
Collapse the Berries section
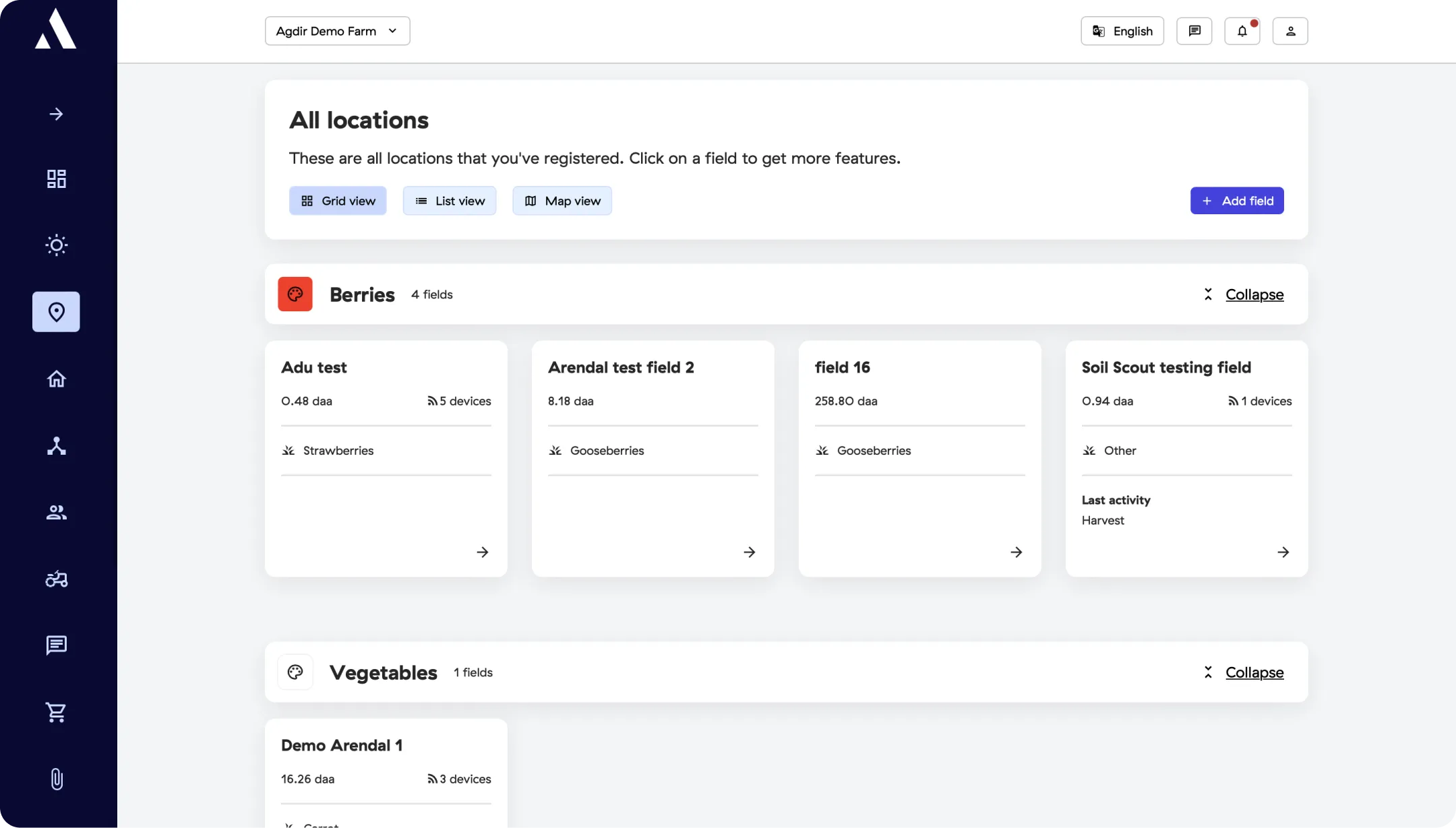coord(1254,294)
